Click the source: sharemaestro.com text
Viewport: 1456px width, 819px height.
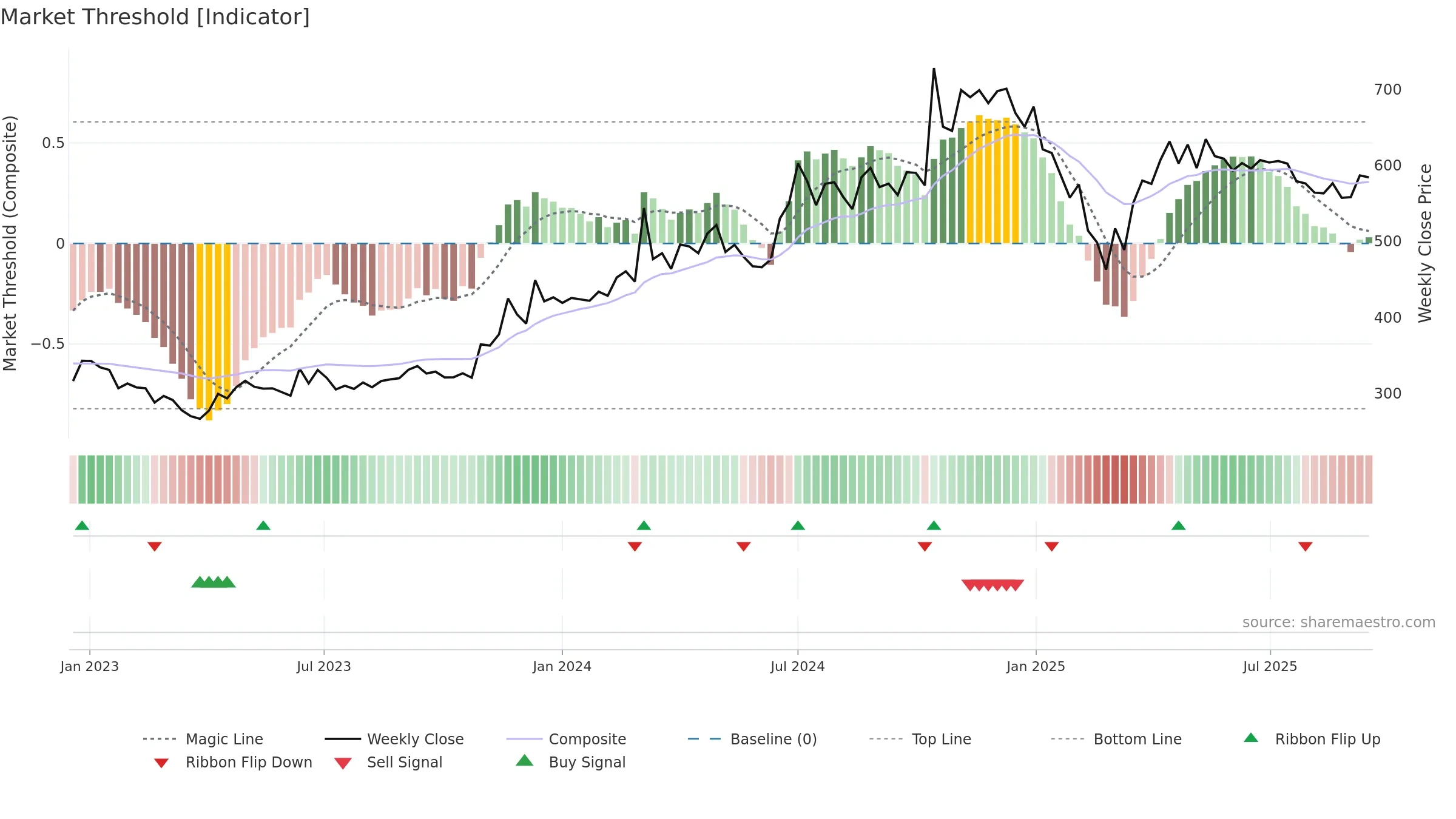1338,622
